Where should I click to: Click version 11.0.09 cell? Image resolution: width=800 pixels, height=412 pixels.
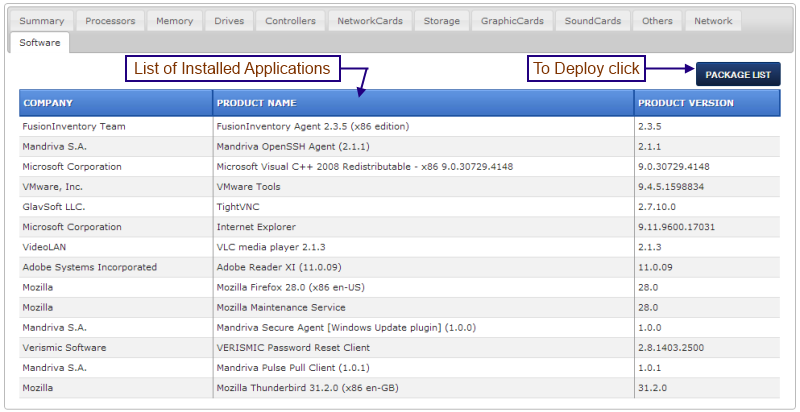707,268
